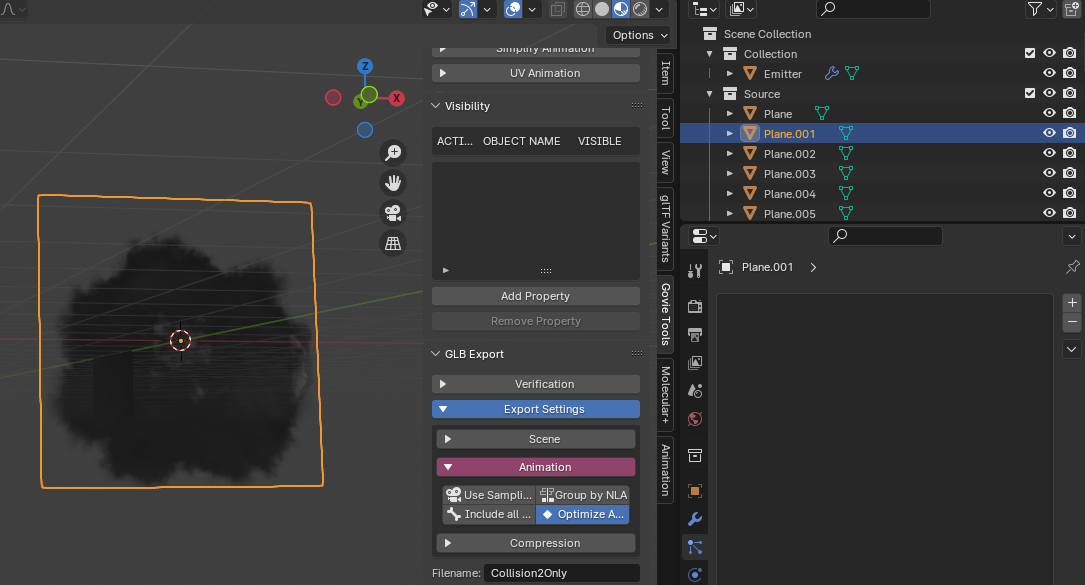Click the properties editor search field
Viewport: 1085px width, 585px height.
[x=885, y=236]
